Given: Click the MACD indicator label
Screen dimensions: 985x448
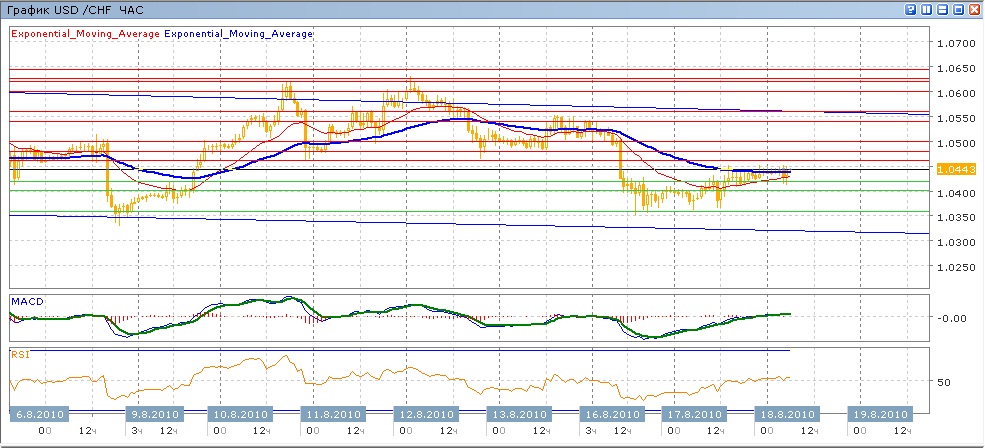Looking at the screenshot, I should 26,301.
